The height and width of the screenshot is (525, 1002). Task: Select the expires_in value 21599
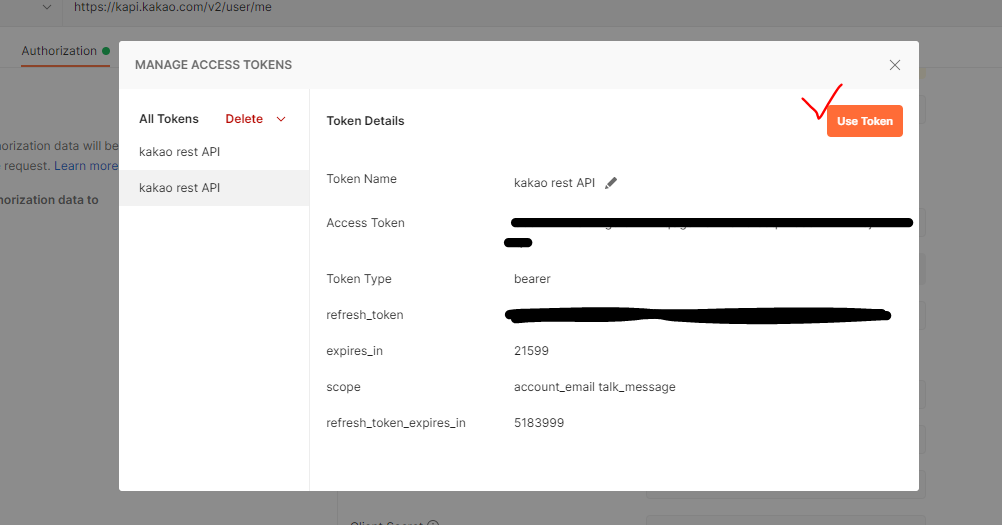click(531, 351)
